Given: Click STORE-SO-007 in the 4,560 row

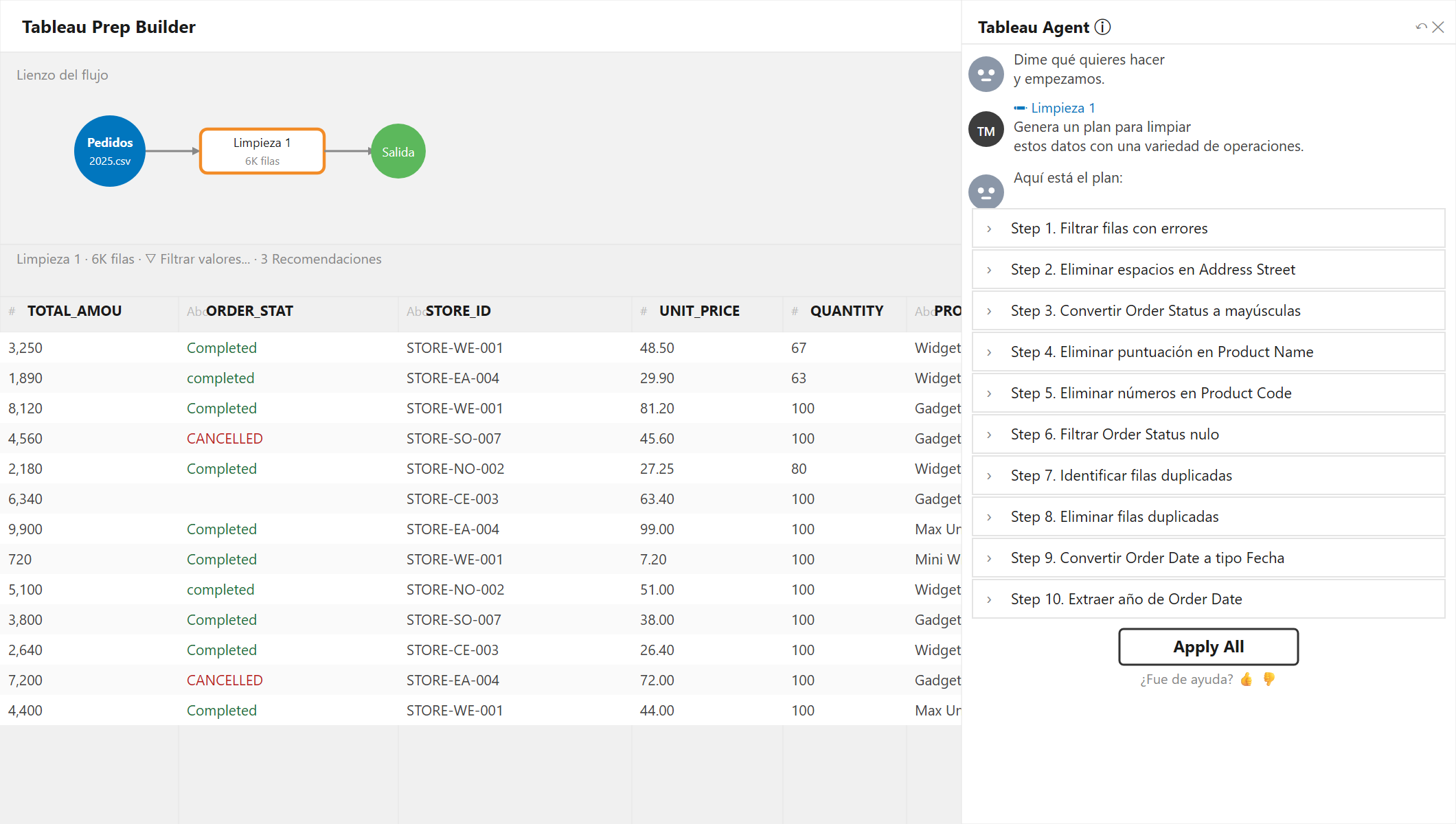Looking at the screenshot, I should 454,439.
